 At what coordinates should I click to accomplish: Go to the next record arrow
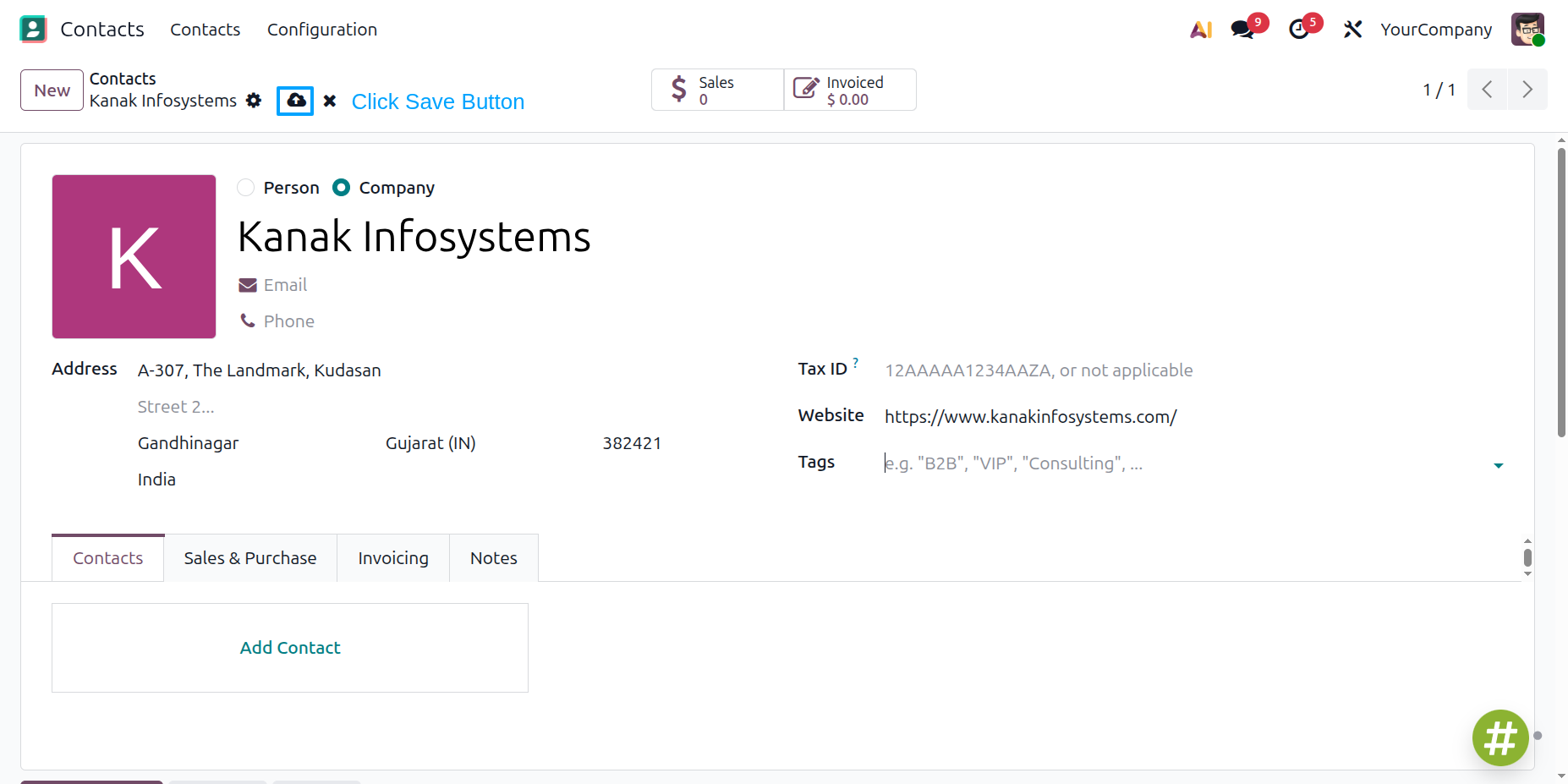point(1527,90)
